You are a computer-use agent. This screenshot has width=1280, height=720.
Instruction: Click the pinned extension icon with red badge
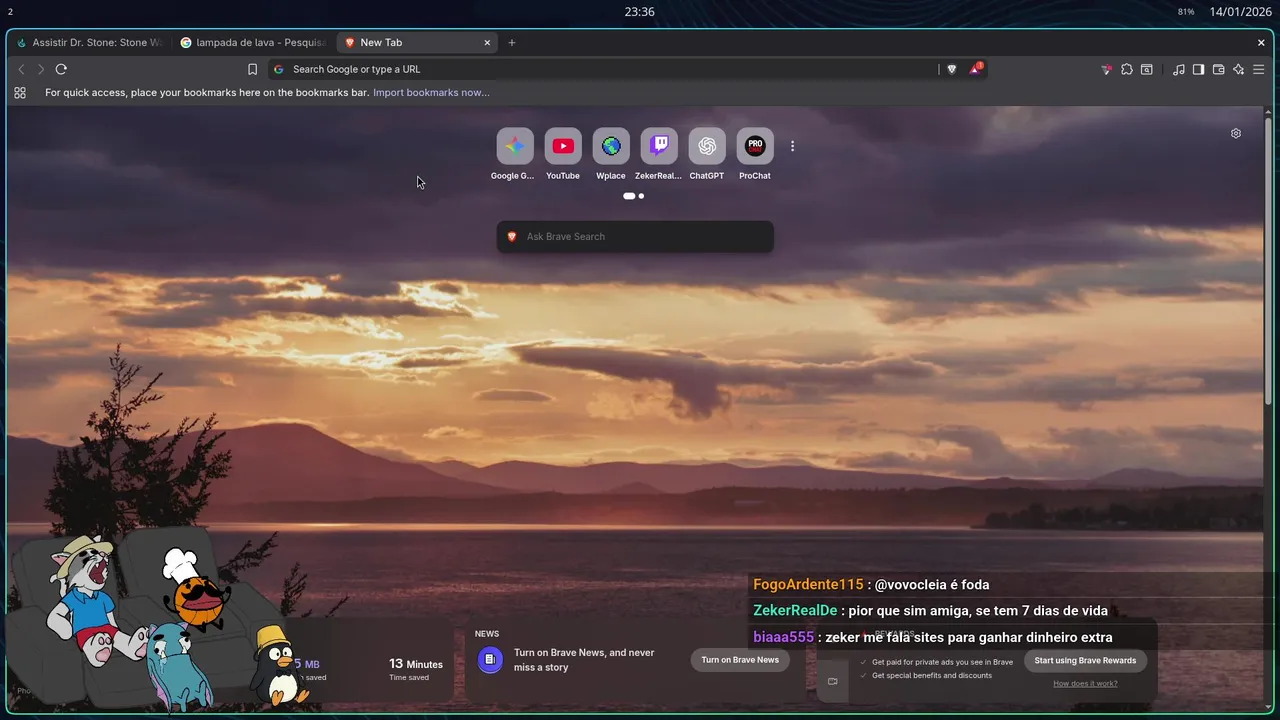click(x=1106, y=69)
